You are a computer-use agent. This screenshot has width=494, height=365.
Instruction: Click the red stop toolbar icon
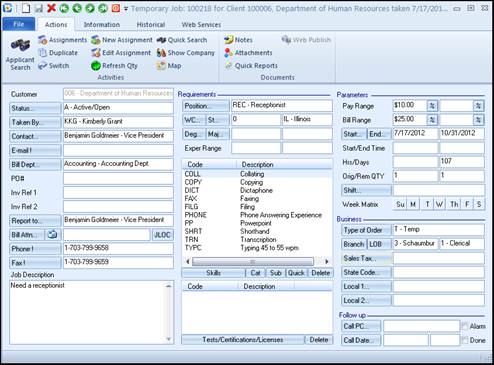pyautogui.click(x=116, y=8)
